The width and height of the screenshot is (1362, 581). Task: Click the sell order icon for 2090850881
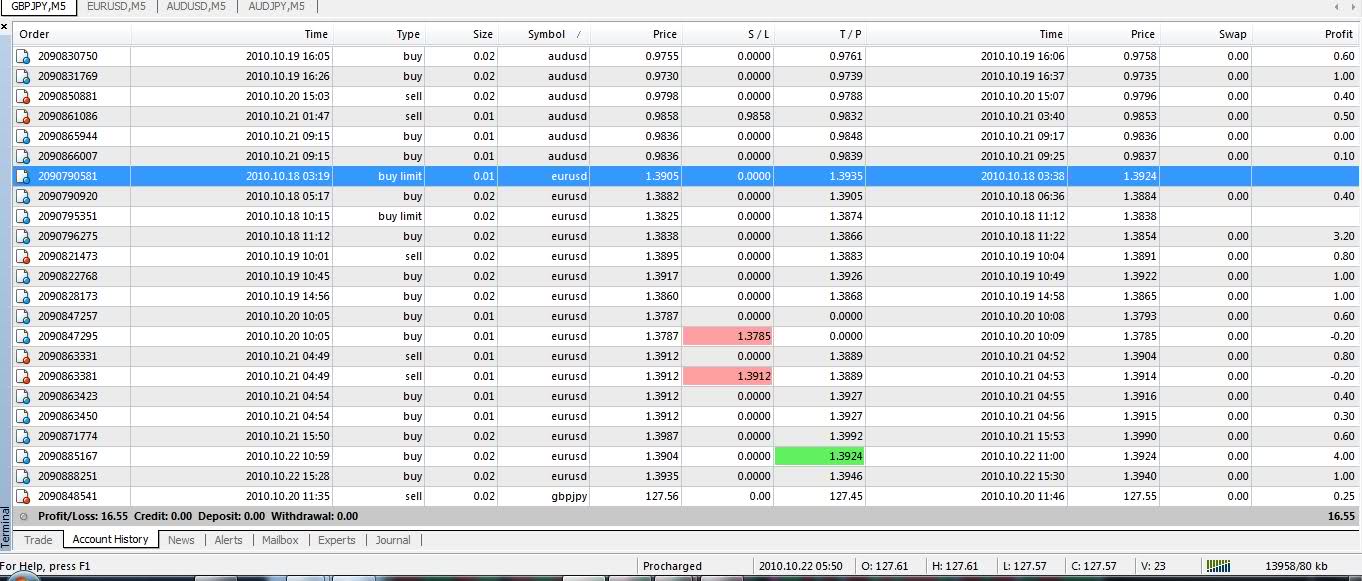point(23,97)
